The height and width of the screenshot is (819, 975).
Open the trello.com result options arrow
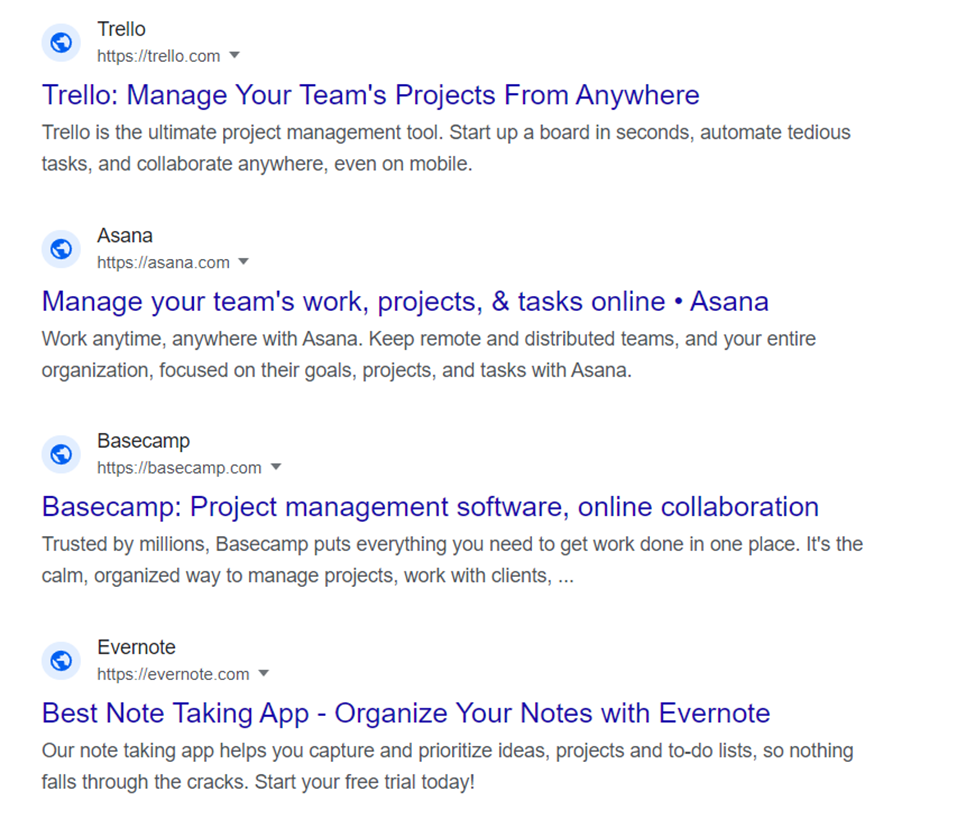(x=233, y=56)
